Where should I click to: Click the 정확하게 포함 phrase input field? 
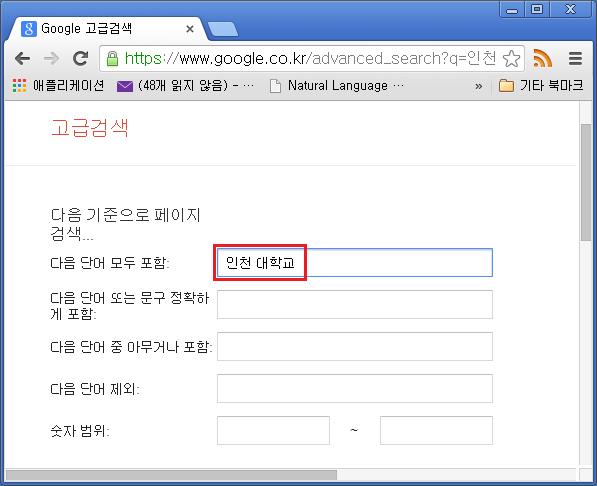coord(355,304)
